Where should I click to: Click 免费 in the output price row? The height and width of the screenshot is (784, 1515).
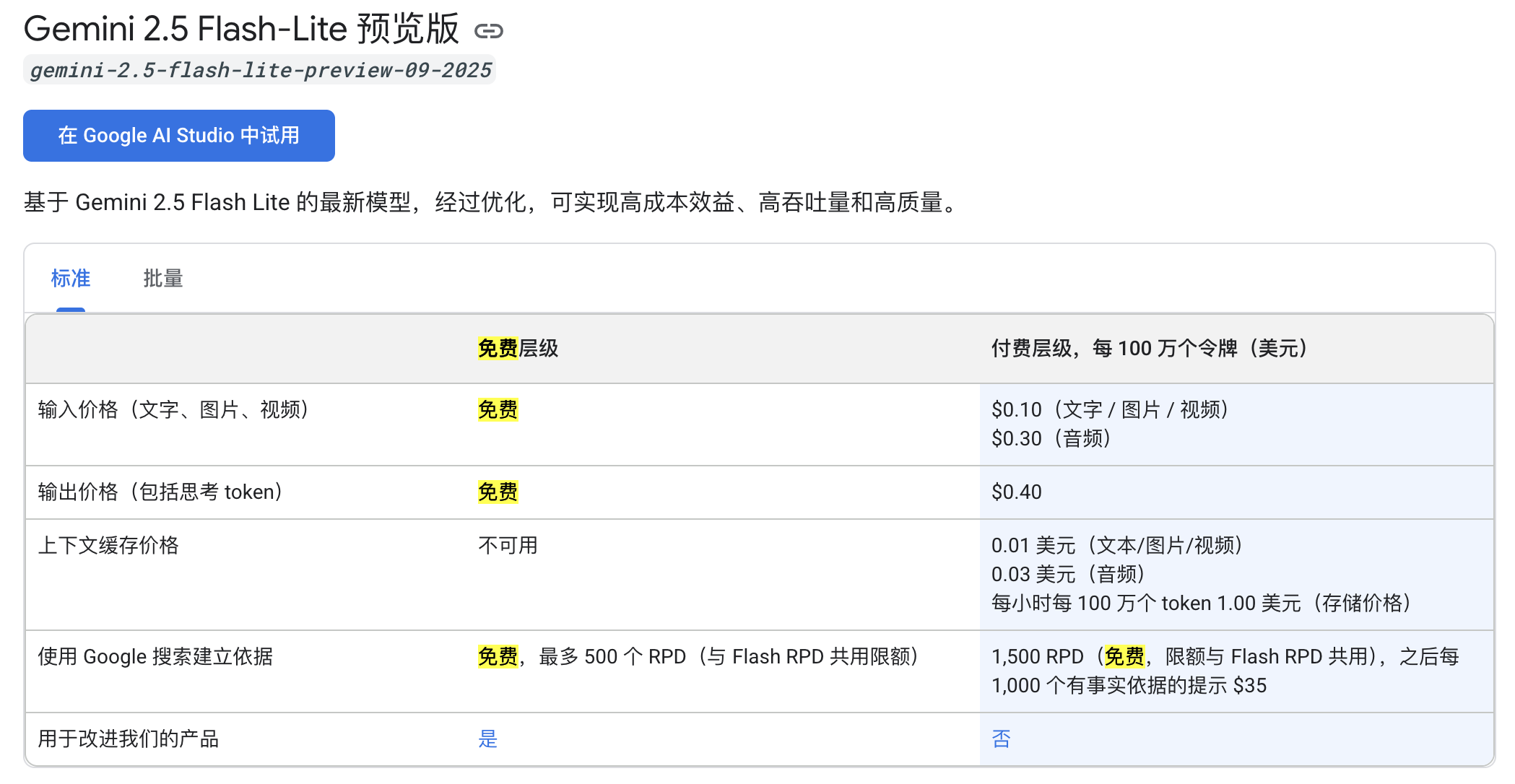(x=498, y=492)
